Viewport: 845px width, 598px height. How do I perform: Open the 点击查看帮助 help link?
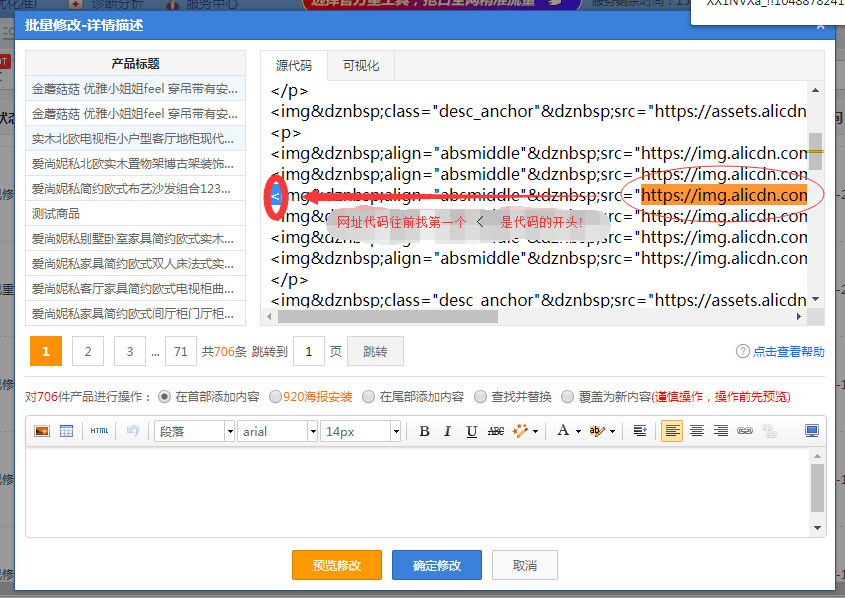(788, 351)
